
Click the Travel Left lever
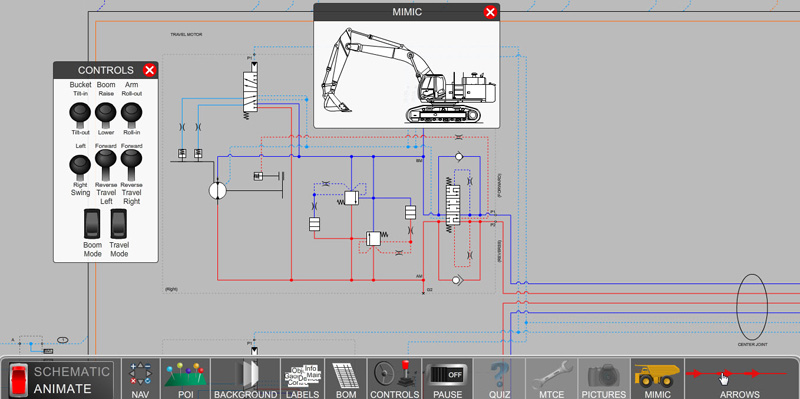pyautogui.click(x=106, y=164)
